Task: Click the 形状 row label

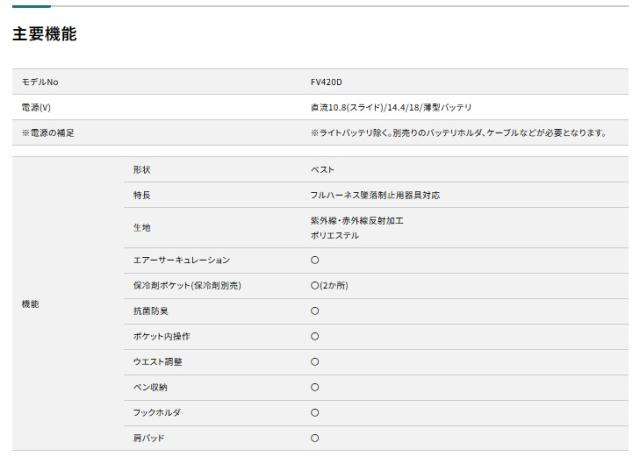Action: tap(142, 170)
